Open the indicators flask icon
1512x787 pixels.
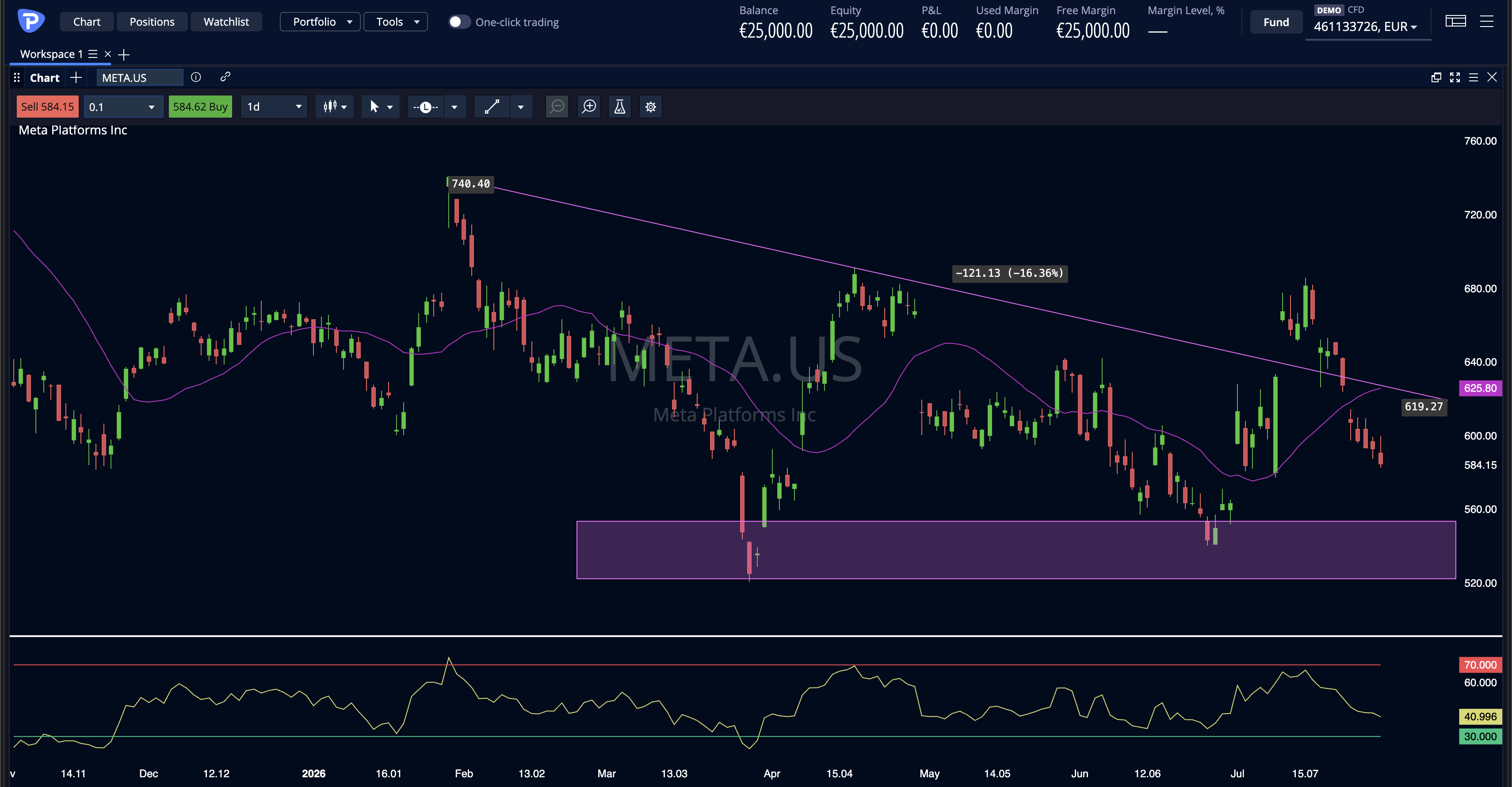(620, 107)
